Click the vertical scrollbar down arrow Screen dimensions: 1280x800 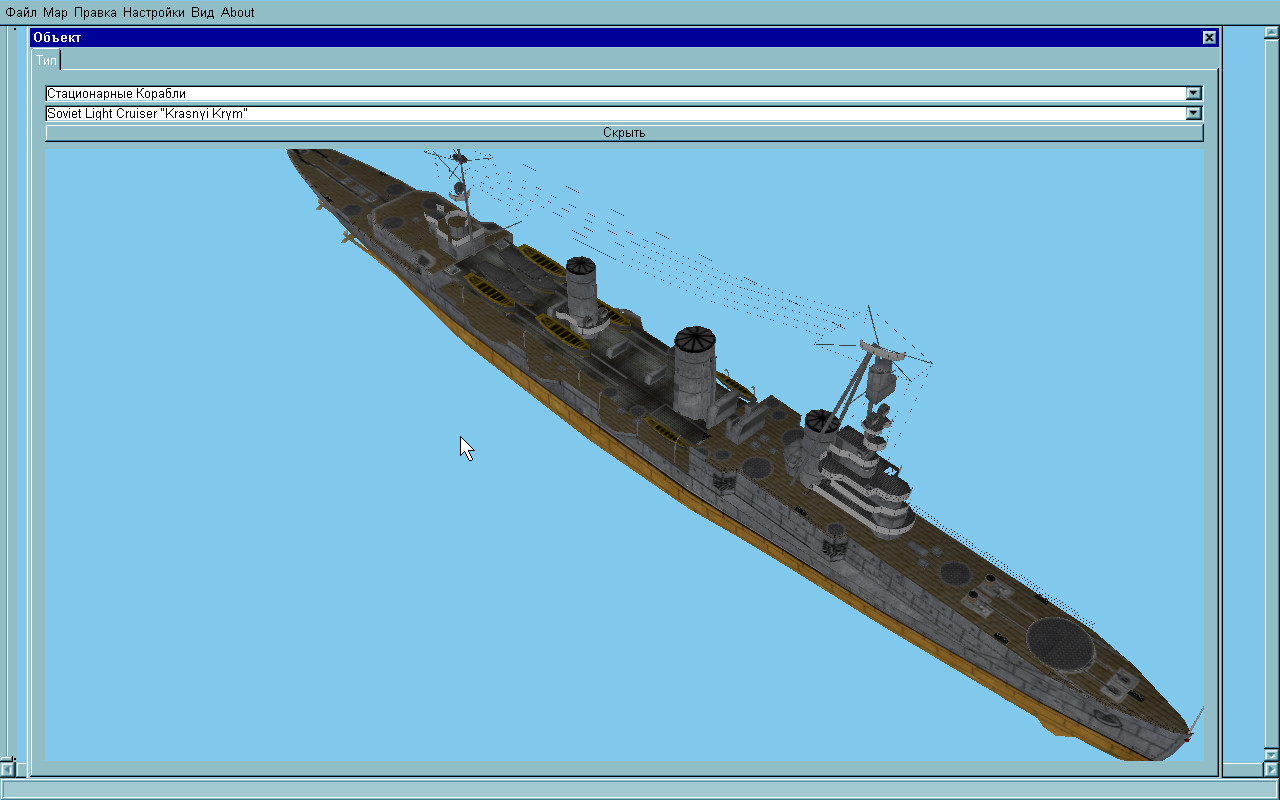tap(1272, 755)
